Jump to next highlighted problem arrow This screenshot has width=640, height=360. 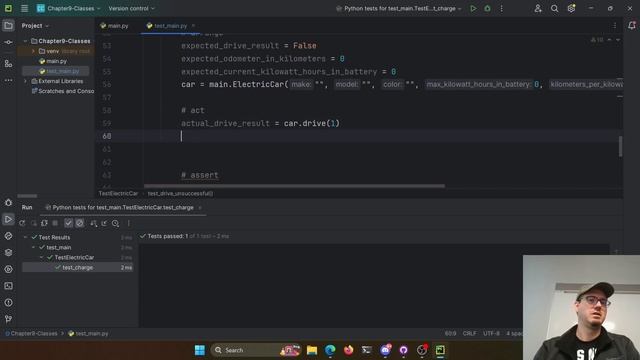[x=618, y=40]
